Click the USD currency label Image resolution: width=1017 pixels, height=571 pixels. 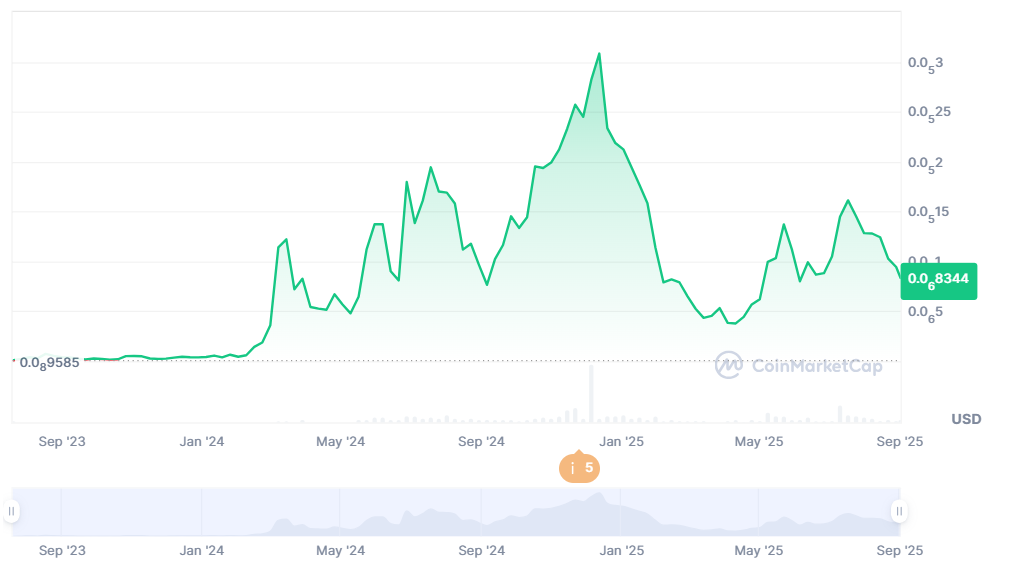click(x=966, y=419)
